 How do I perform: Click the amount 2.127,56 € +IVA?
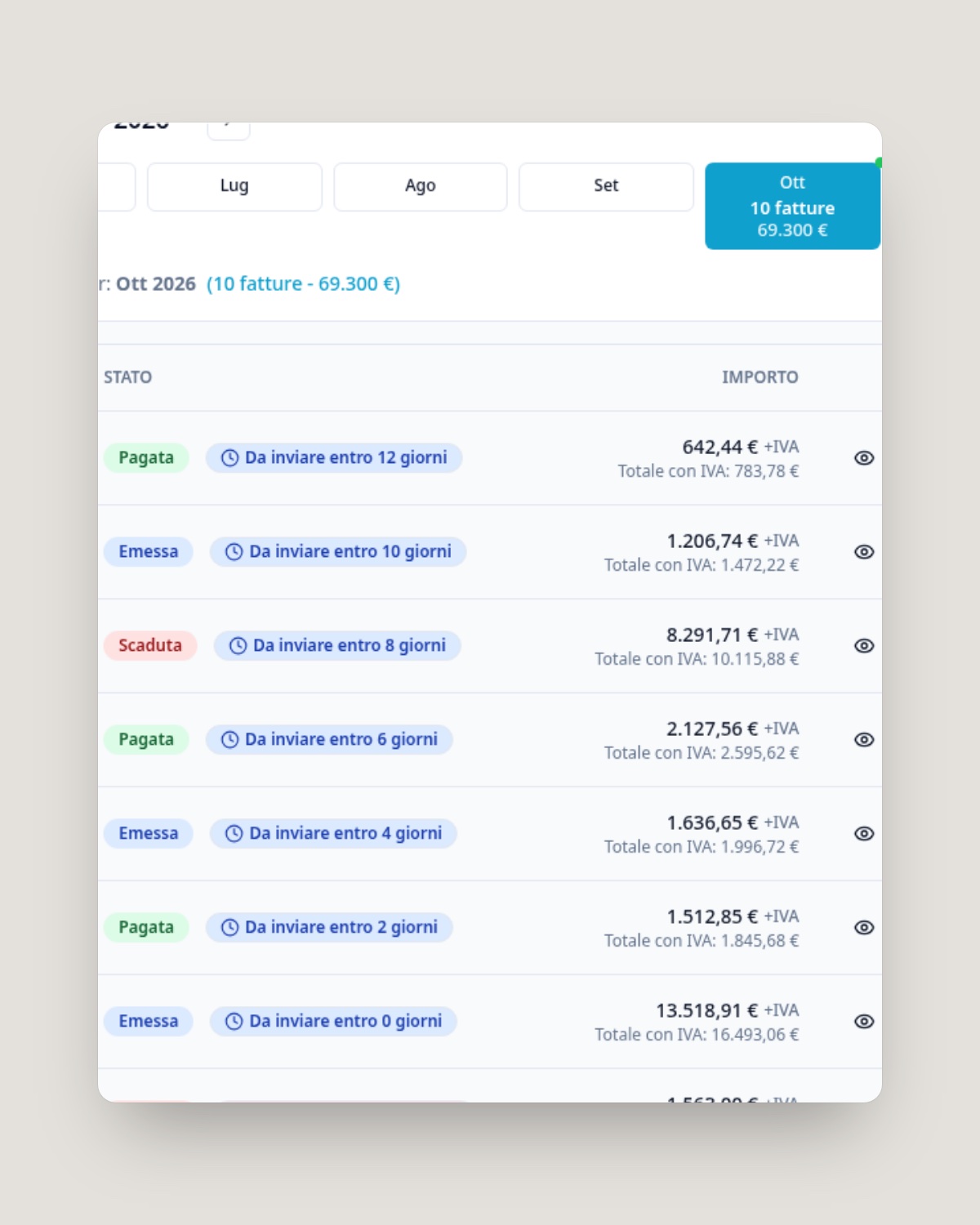(x=733, y=729)
